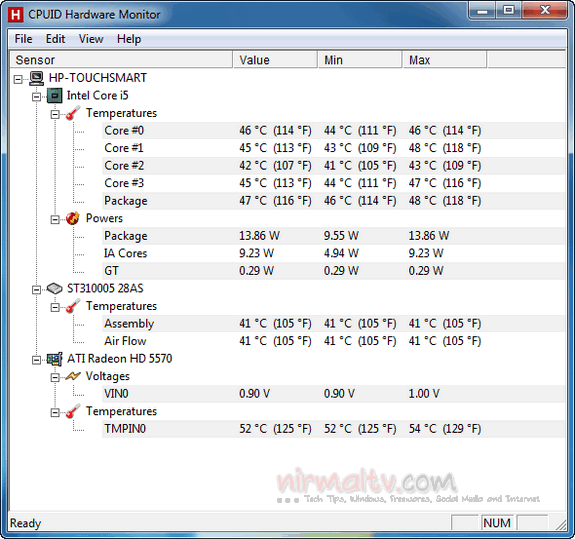Click the Min column header
The height and width of the screenshot is (539, 575).
(360, 60)
